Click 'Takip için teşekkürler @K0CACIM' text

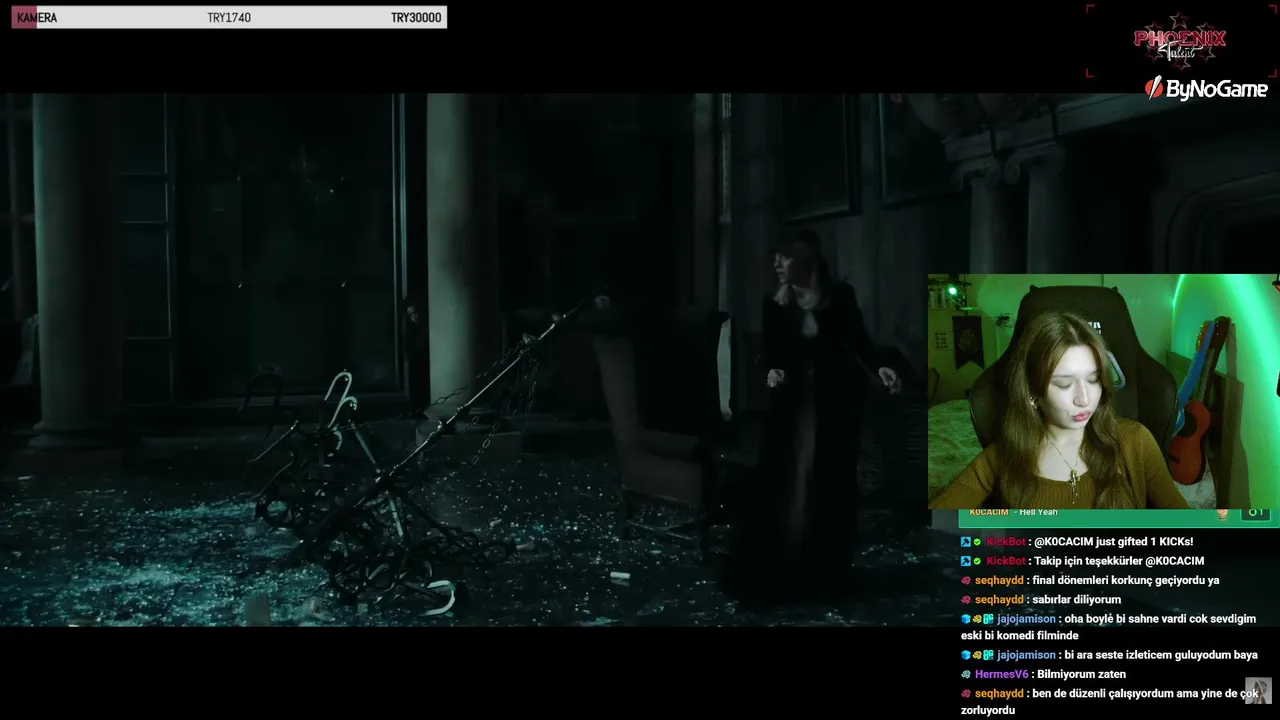pos(1119,561)
